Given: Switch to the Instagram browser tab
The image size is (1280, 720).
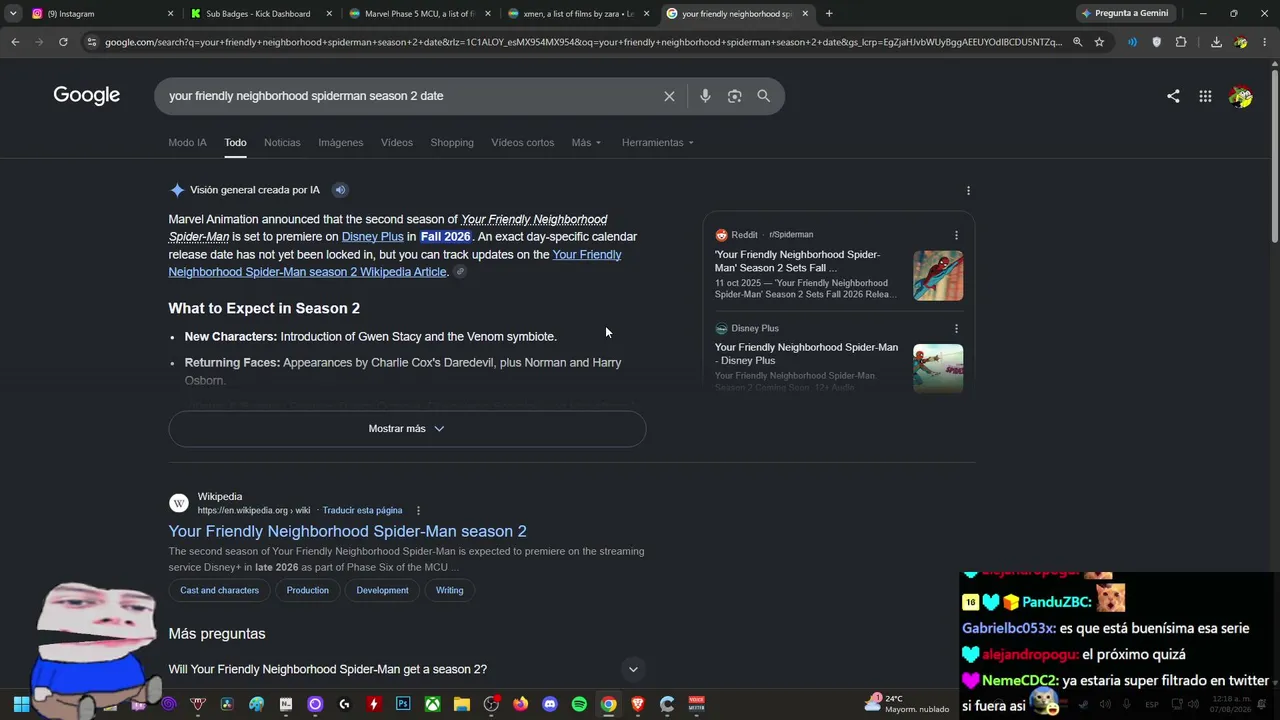Looking at the screenshot, I should pos(102,14).
